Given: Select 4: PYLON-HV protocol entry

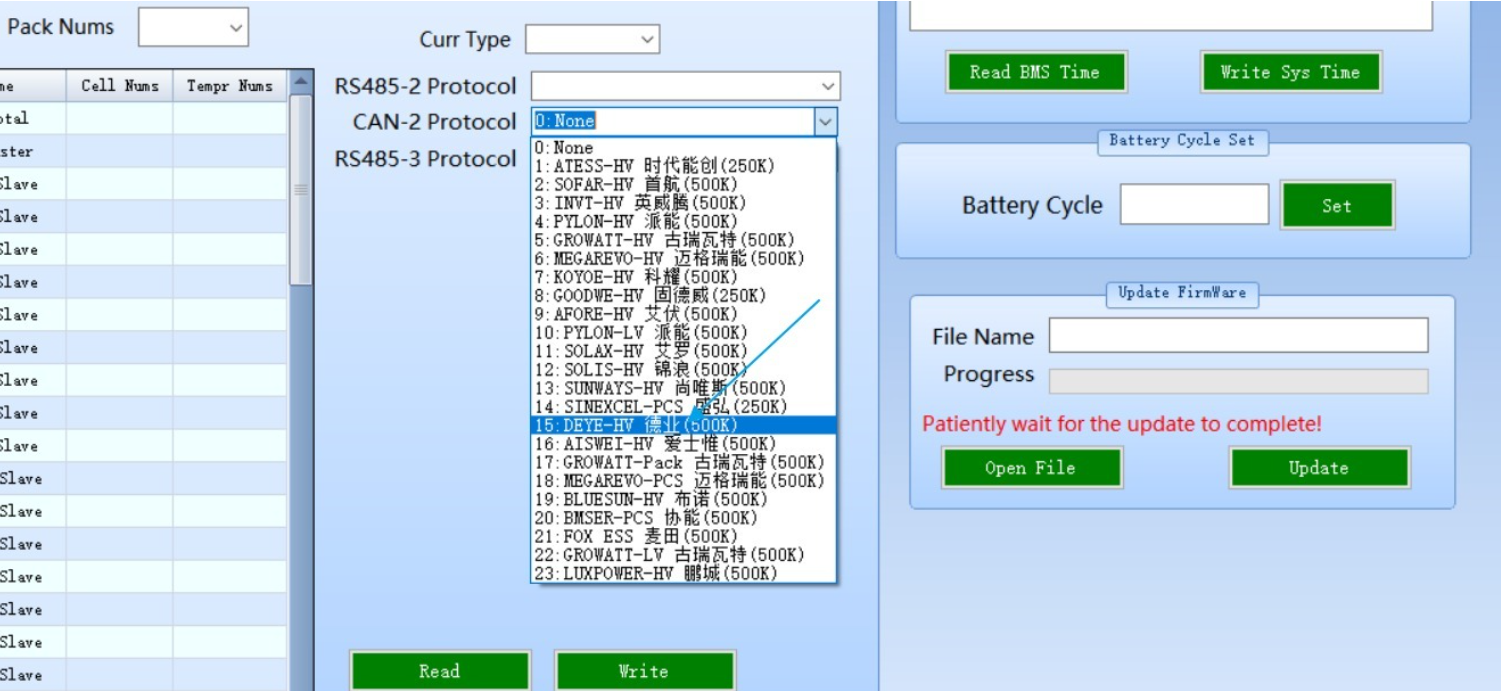Looking at the screenshot, I should 683,222.
